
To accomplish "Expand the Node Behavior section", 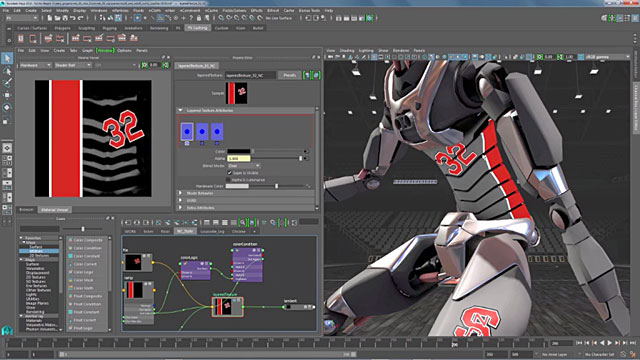I will (x=180, y=193).
